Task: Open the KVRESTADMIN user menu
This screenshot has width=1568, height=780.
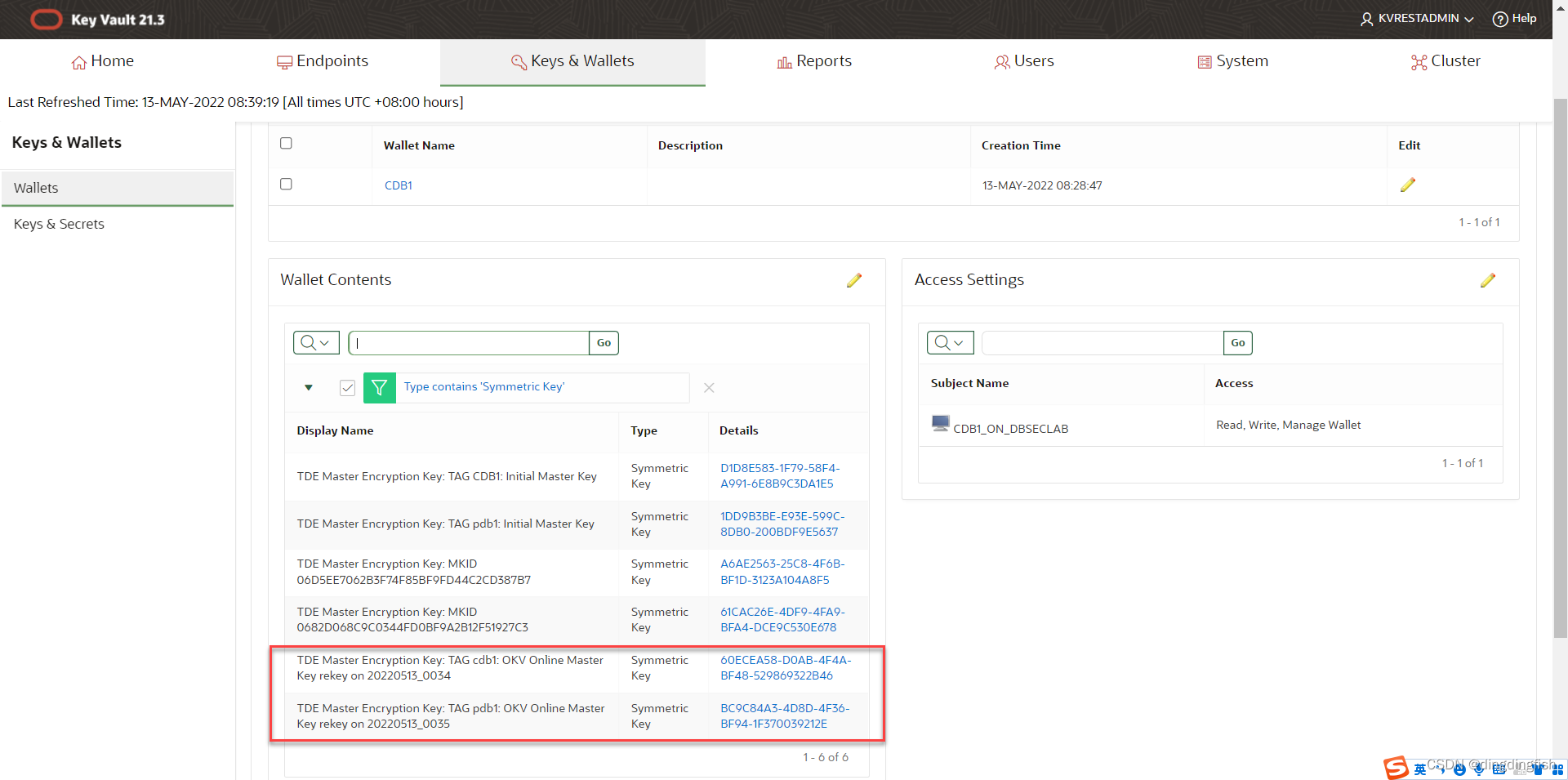Action: click(1416, 19)
